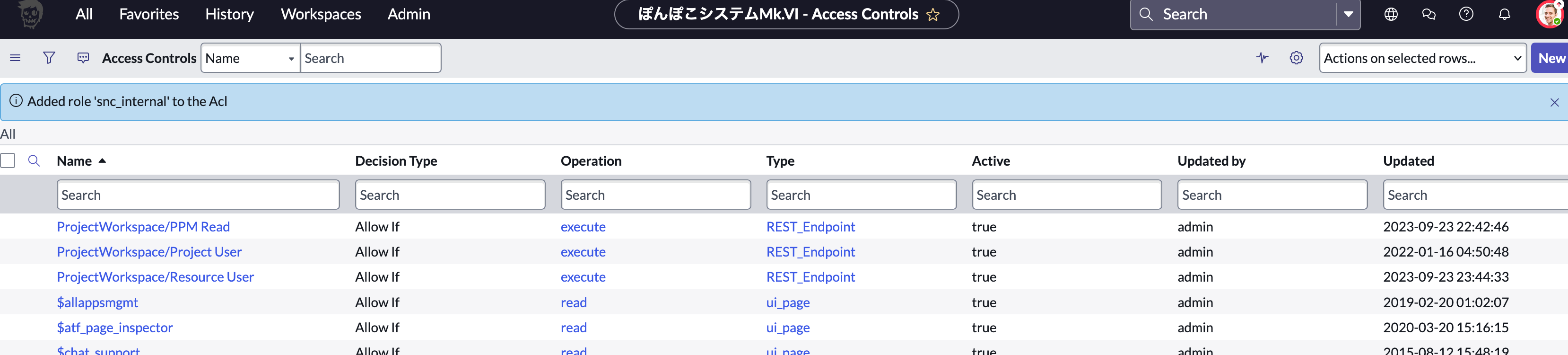Image resolution: width=1568 pixels, height=355 pixels.
Task: Expand Actions on selected rows dropdown
Action: tap(1422, 58)
